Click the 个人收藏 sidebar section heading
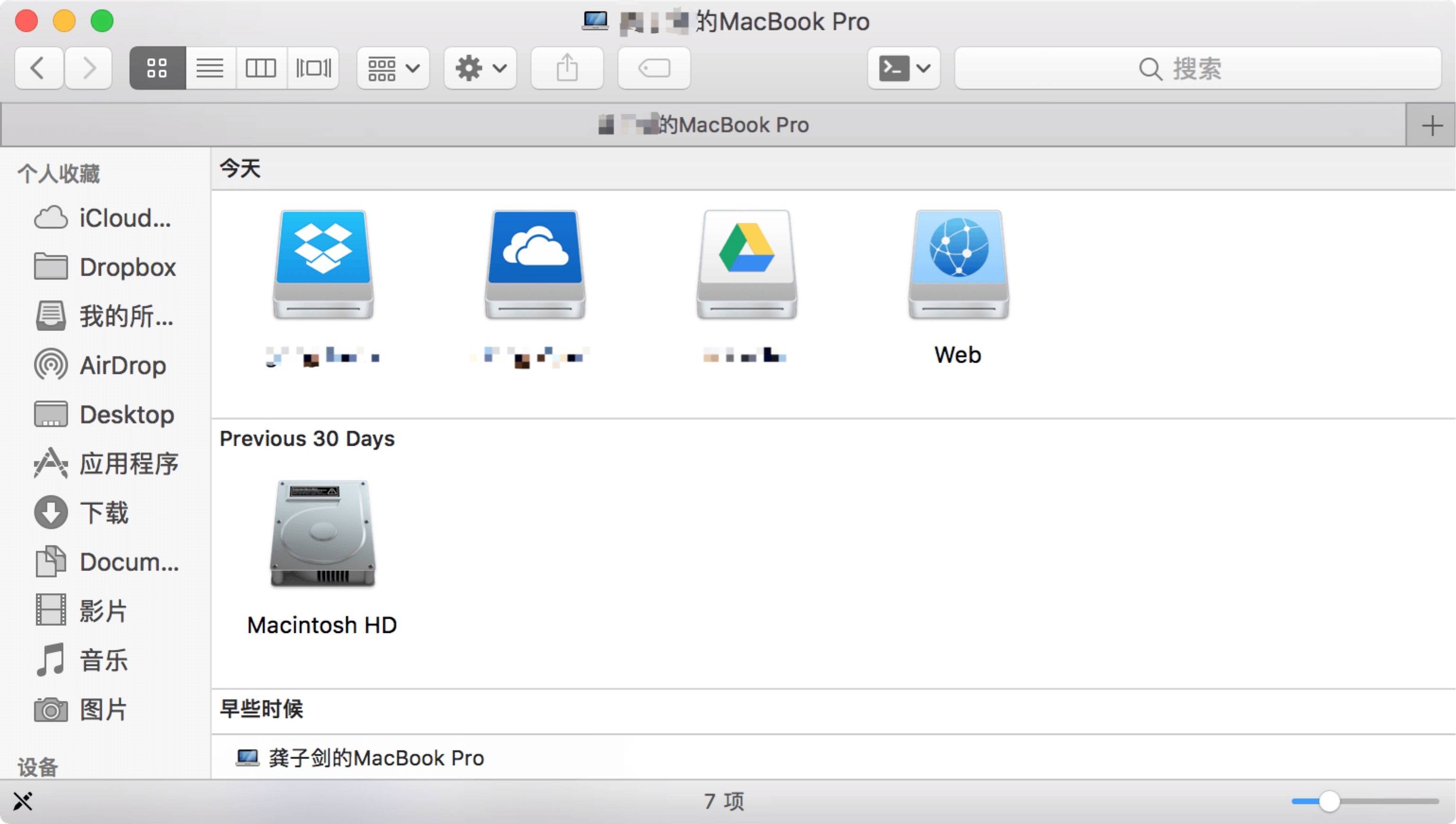 pos(59,174)
